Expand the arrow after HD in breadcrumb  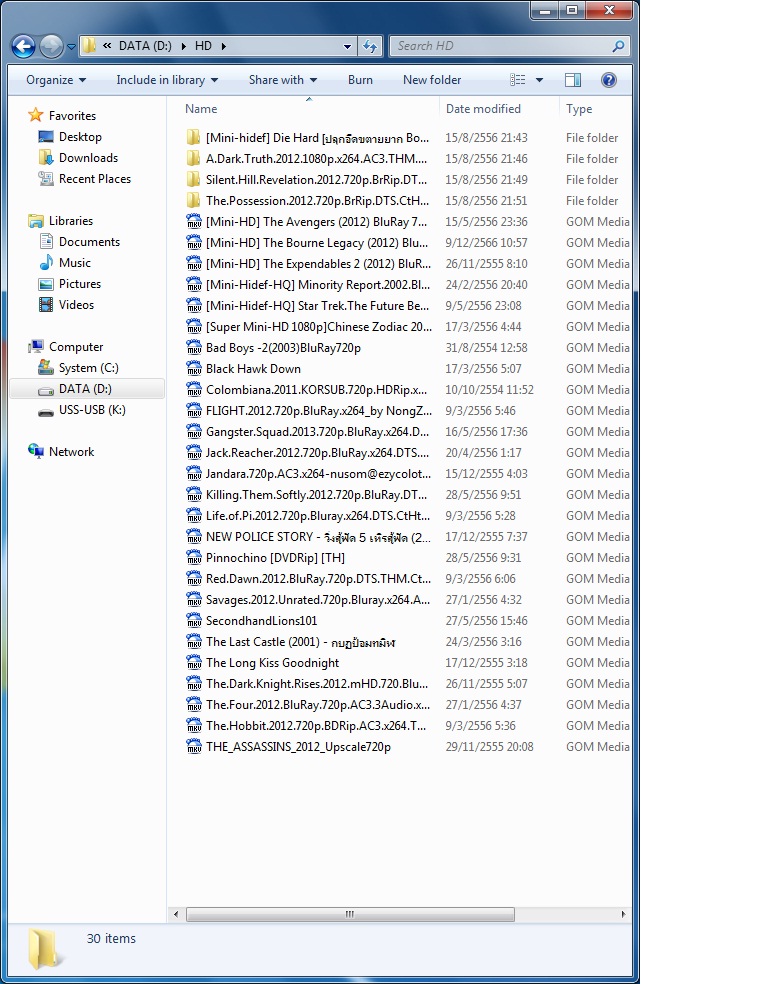pyautogui.click(x=223, y=46)
